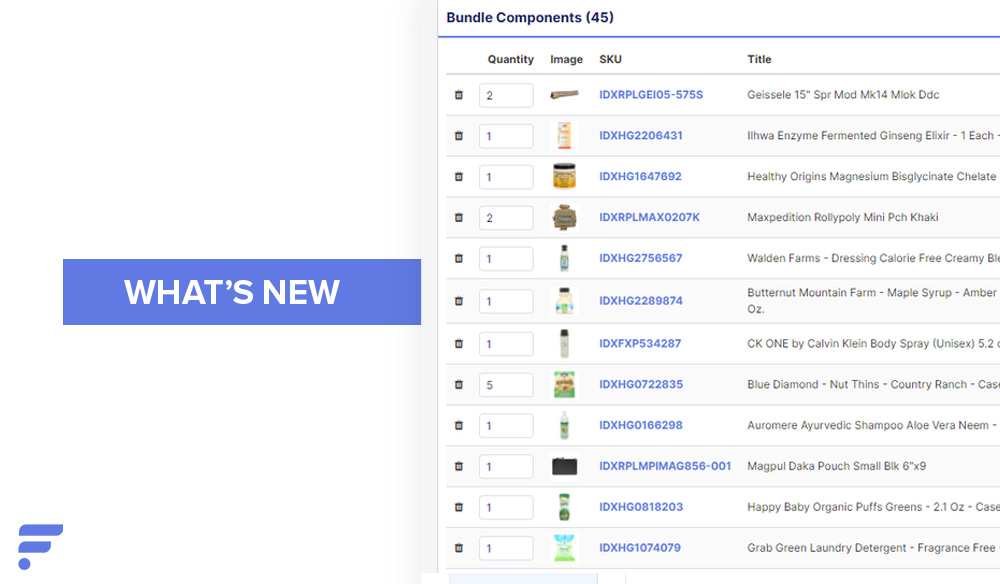Remove the Healthy Origins Magnesium component

(459, 177)
